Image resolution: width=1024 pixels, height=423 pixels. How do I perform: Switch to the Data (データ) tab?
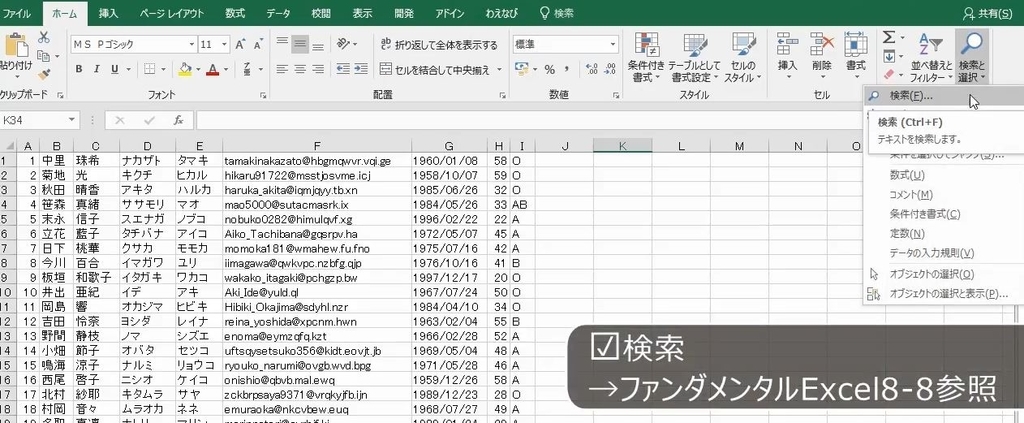(x=278, y=13)
